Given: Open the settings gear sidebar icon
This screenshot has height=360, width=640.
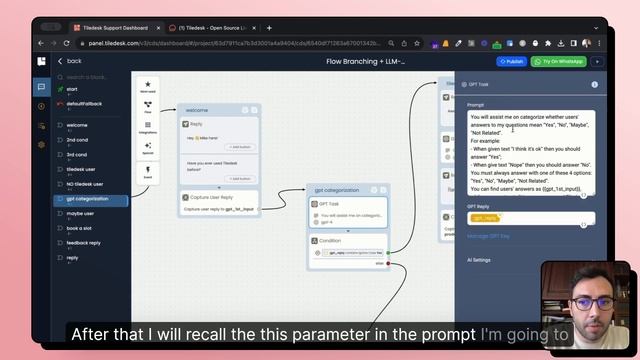Looking at the screenshot, I should pyautogui.click(x=42, y=145).
